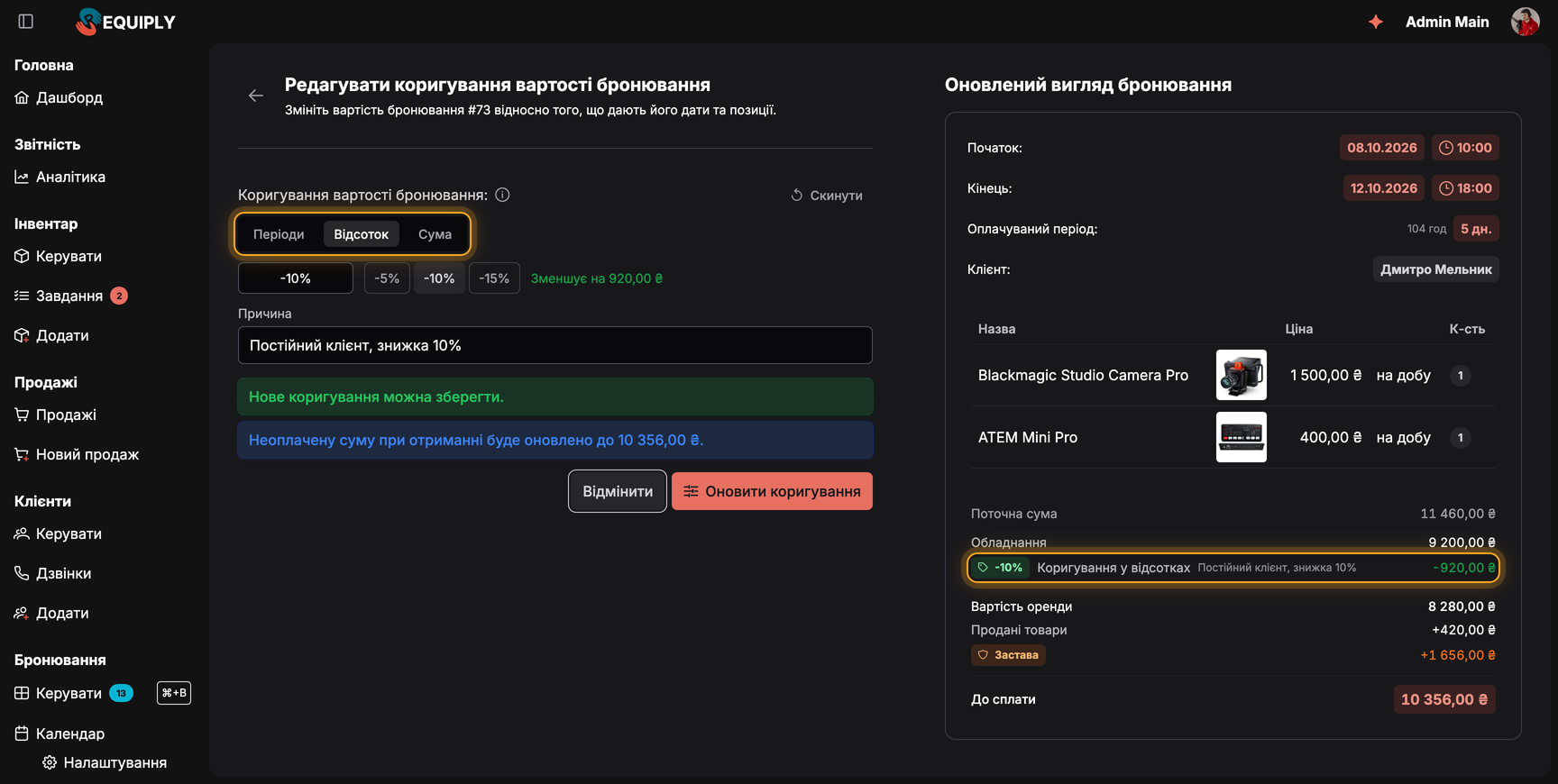Click the Equiply logo
1558x784 pixels.
[126, 22]
